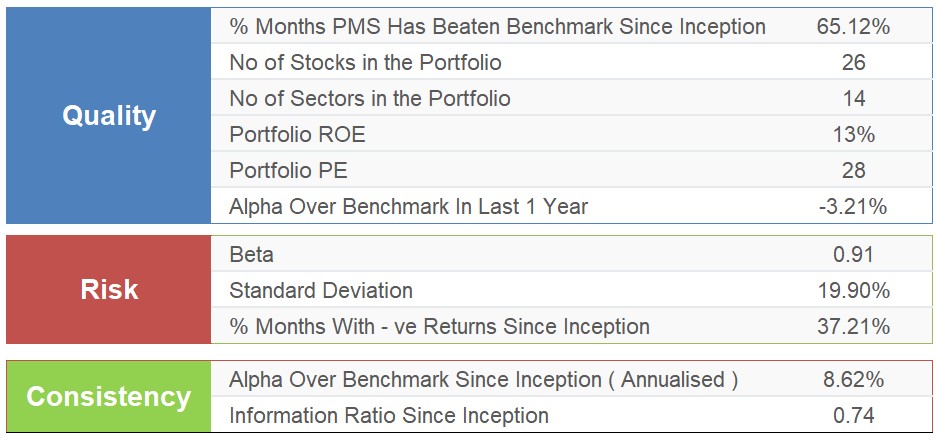This screenshot has height=438, width=937.
Task: Select the Portfolio PE label
Action: click(288, 170)
